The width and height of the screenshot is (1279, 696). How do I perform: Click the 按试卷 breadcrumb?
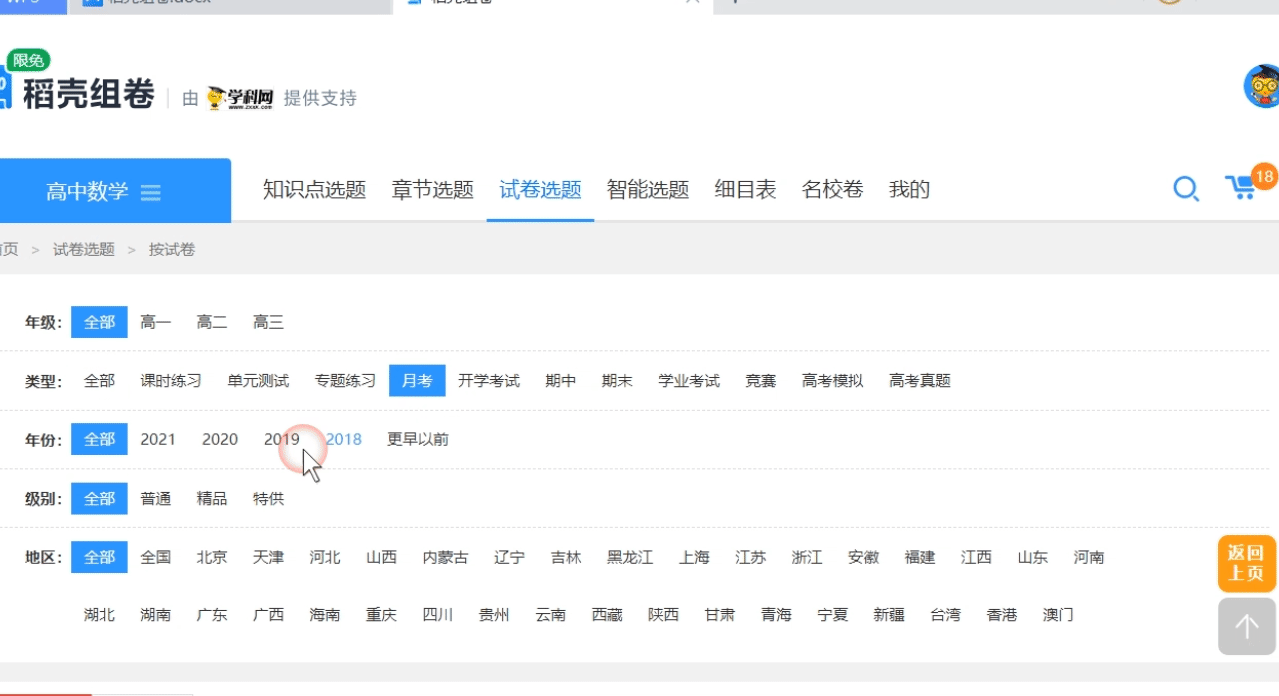pyautogui.click(x=172, y=249)
